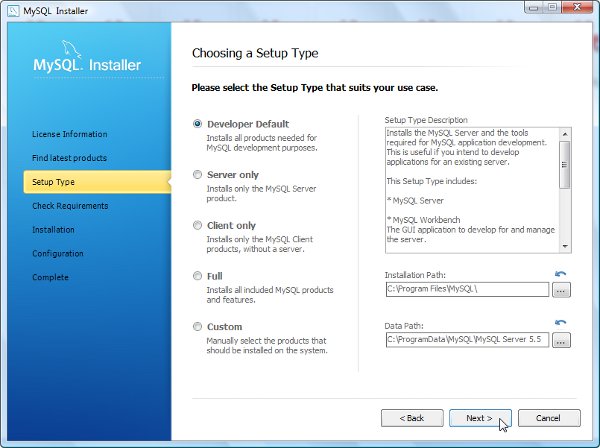The height and width of the screenshot is (448, 600).
Task: Cancel the MySQL installation
Action: click(549, 418)
